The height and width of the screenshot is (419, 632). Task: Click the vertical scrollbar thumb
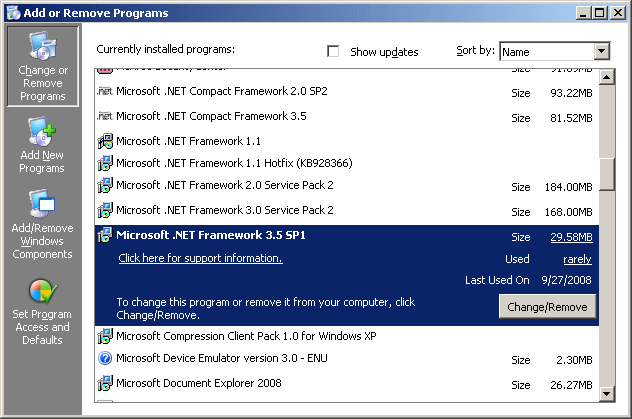[x=607, y=174]
